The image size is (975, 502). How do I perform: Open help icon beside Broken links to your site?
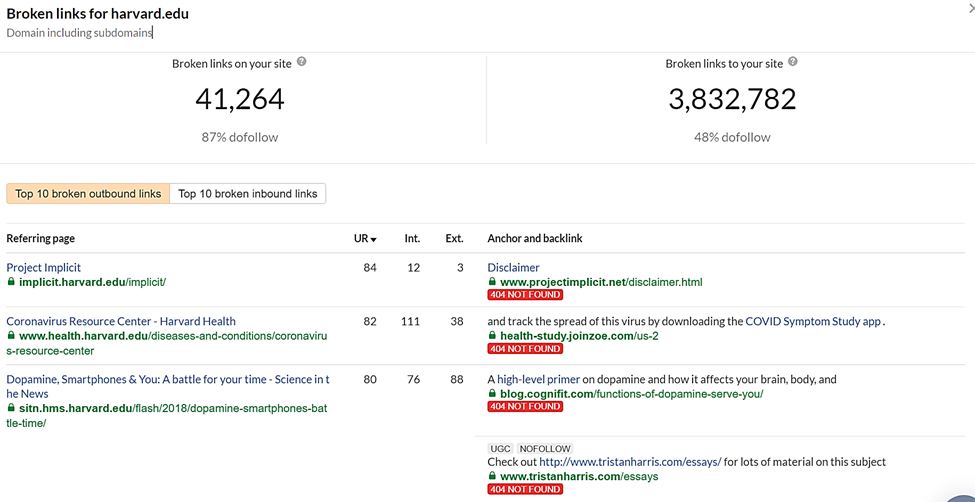(x=792, y=62)
